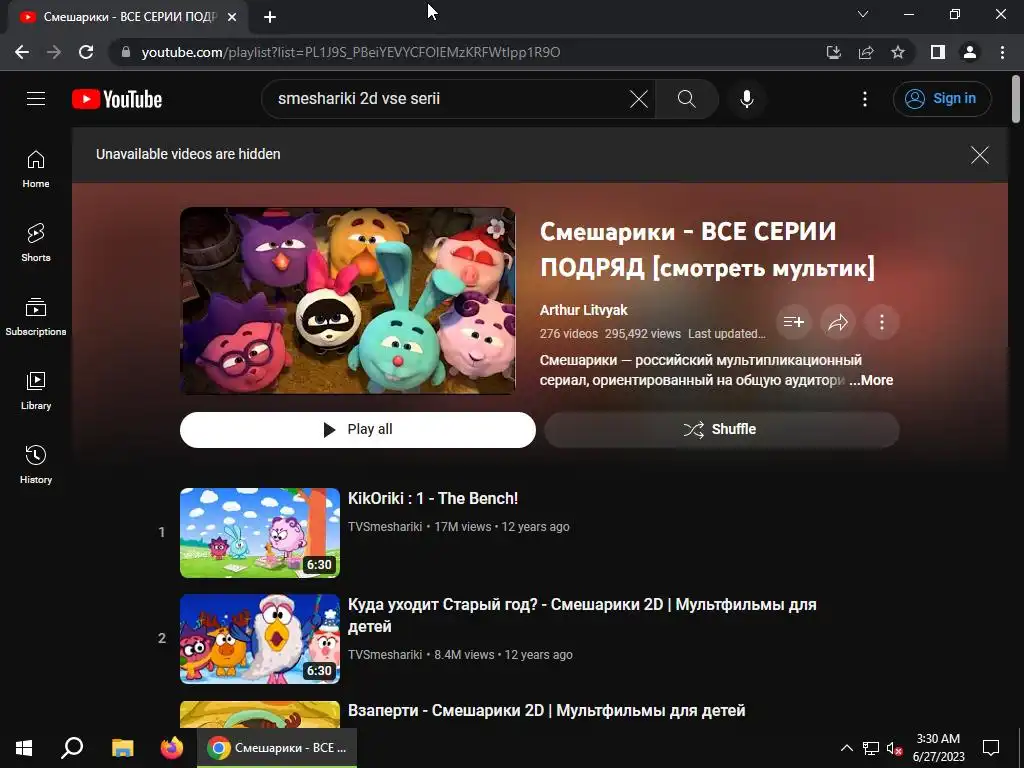Viewport: 1024px width, 768px height.
Task: Open the notification center icon
Action: tap(991, 748)
